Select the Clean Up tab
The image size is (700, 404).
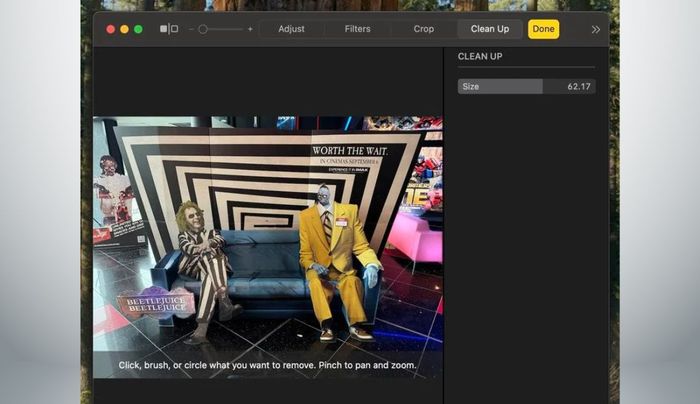[x=490, y=29]
